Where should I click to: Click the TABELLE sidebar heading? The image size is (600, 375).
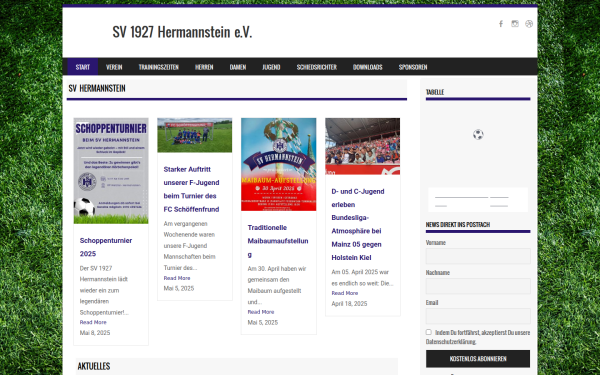coord(435,92)
